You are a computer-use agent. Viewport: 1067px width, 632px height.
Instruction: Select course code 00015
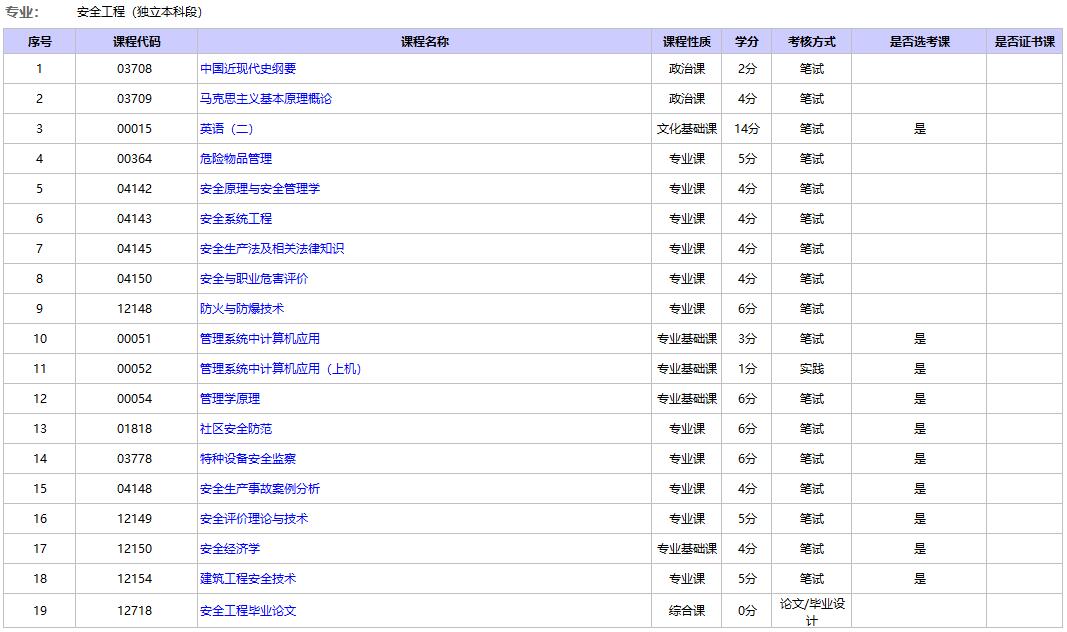pyautogui.click(x=135, y=129)
